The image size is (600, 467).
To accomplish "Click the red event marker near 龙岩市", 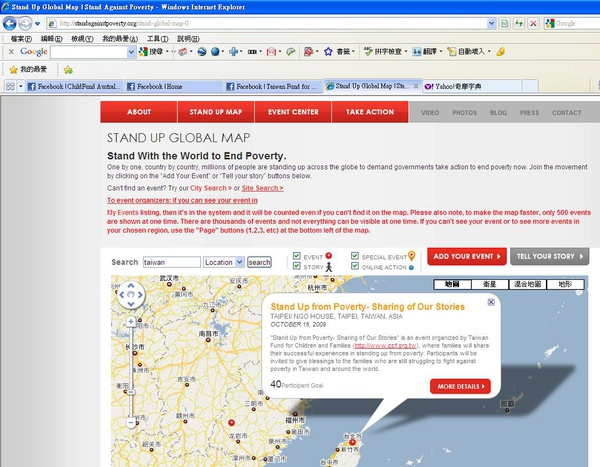I will 231,423.
